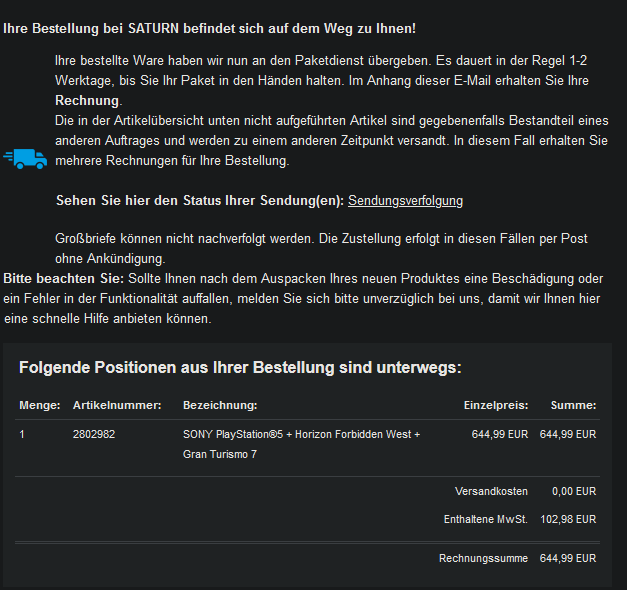Viewport: 627px width, 590px height.
Task: Click heading 'Folgende Positionen aus Ihrer Bestellung'
Action: coord(177,367)
